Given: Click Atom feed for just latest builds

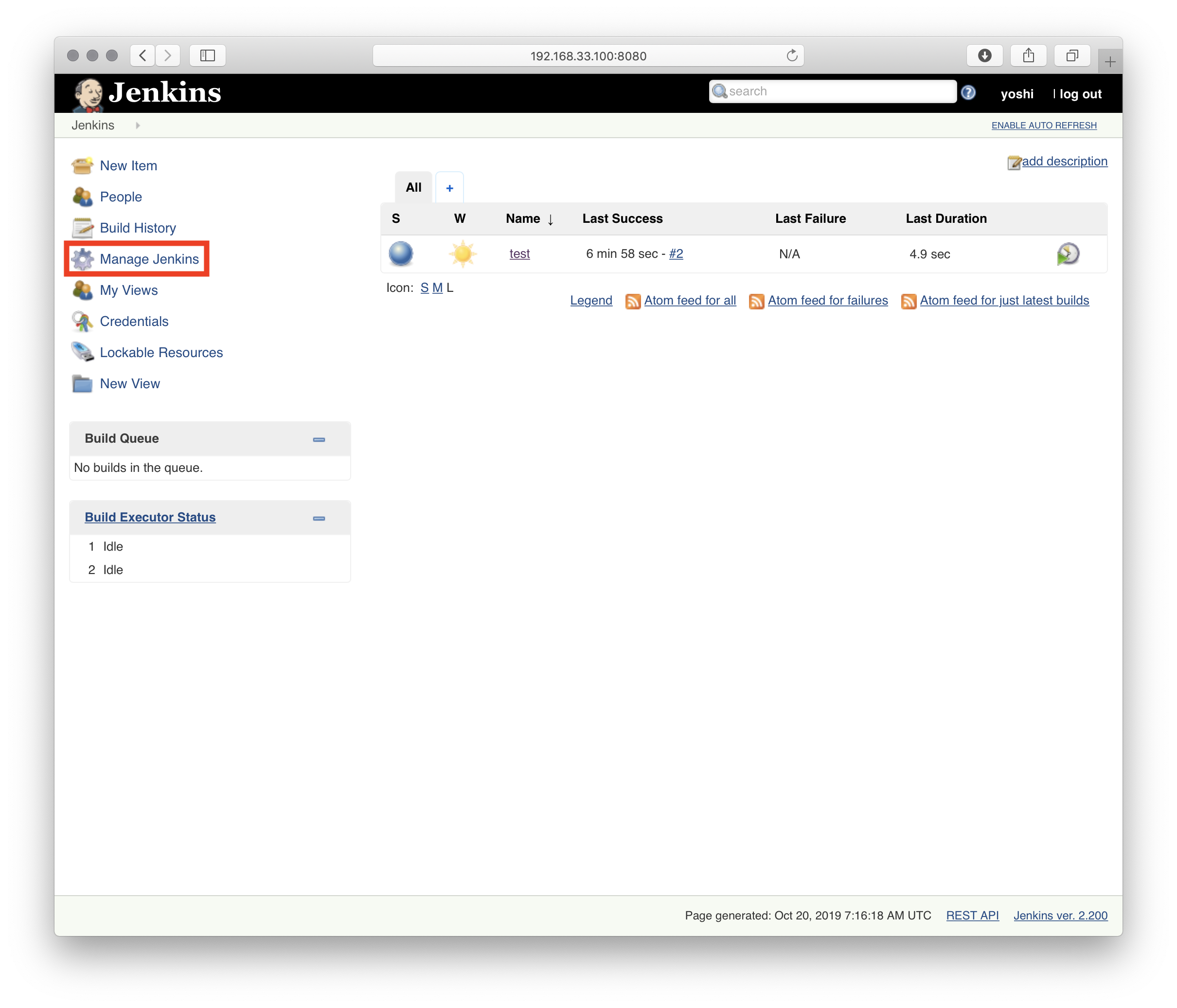Looking at the screenshot, I should click(1004, 301).
